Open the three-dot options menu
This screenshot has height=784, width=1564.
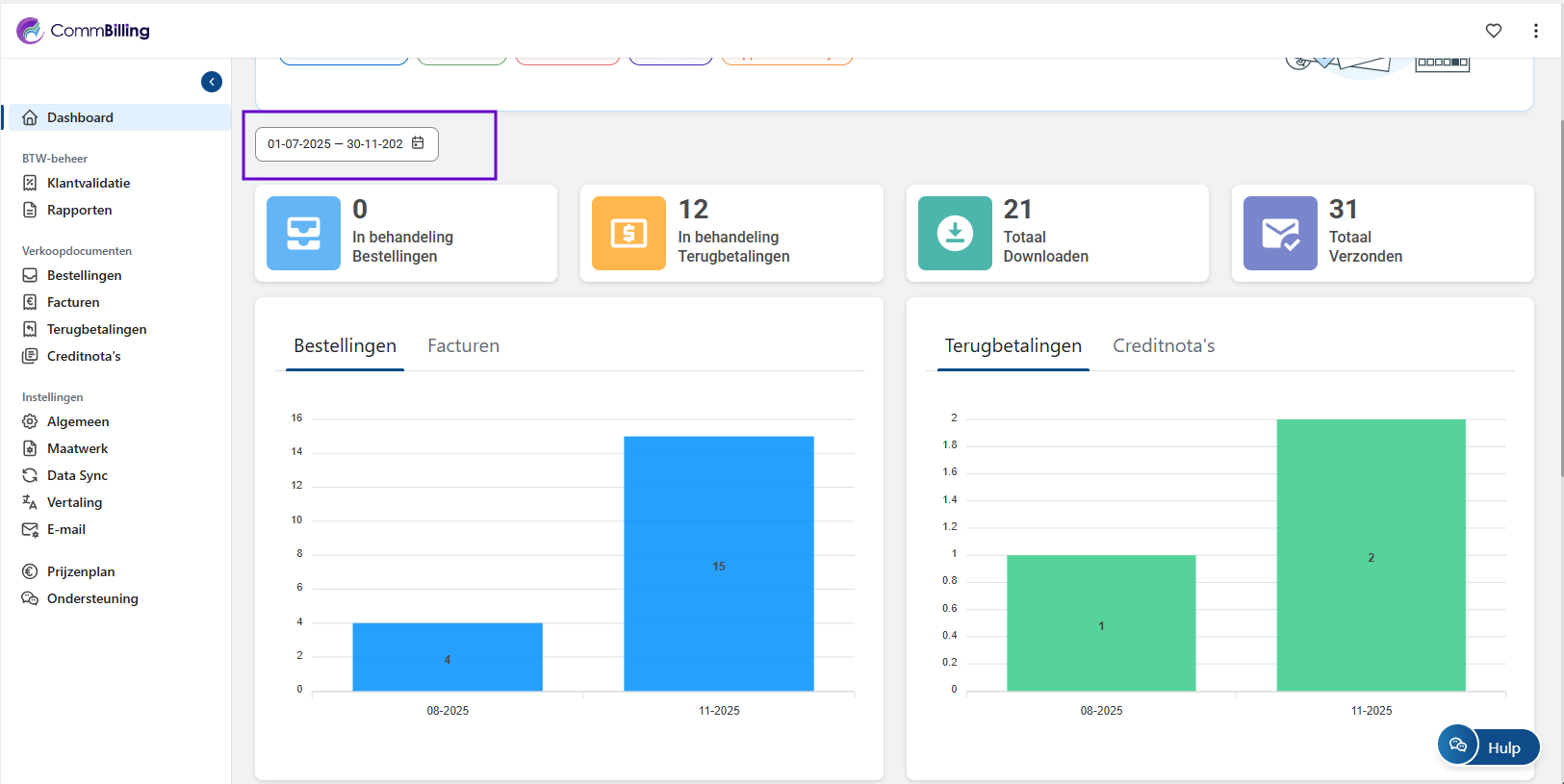(x=1535, y=31)
